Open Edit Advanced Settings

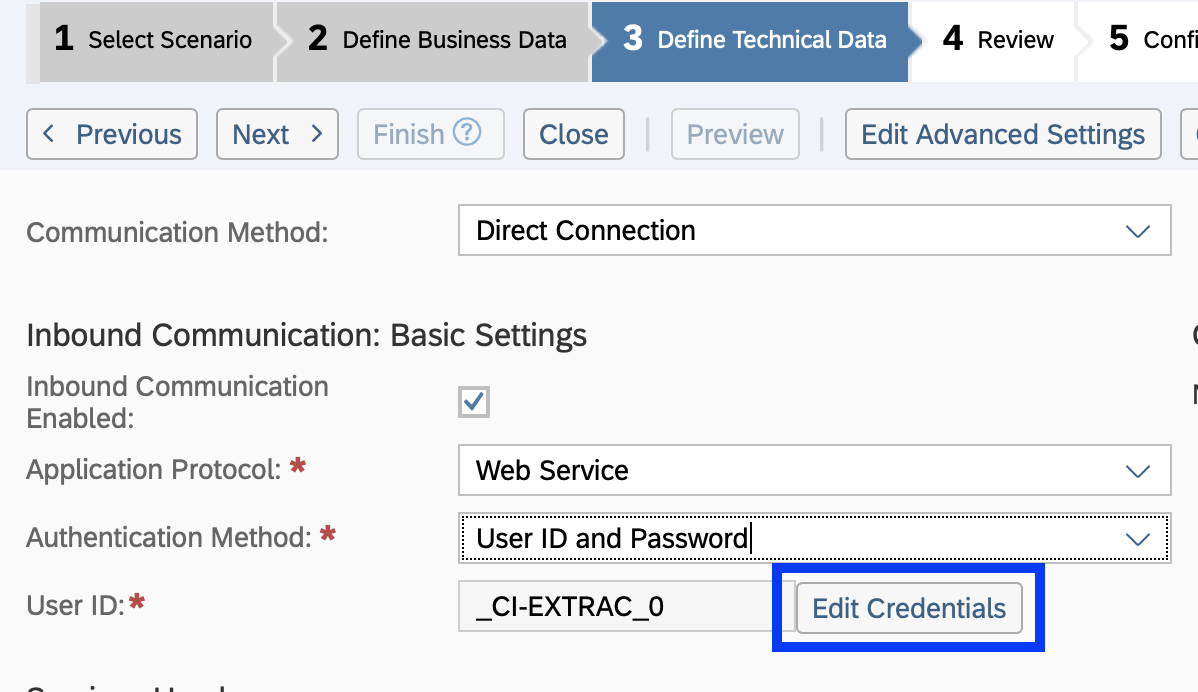1002,134
